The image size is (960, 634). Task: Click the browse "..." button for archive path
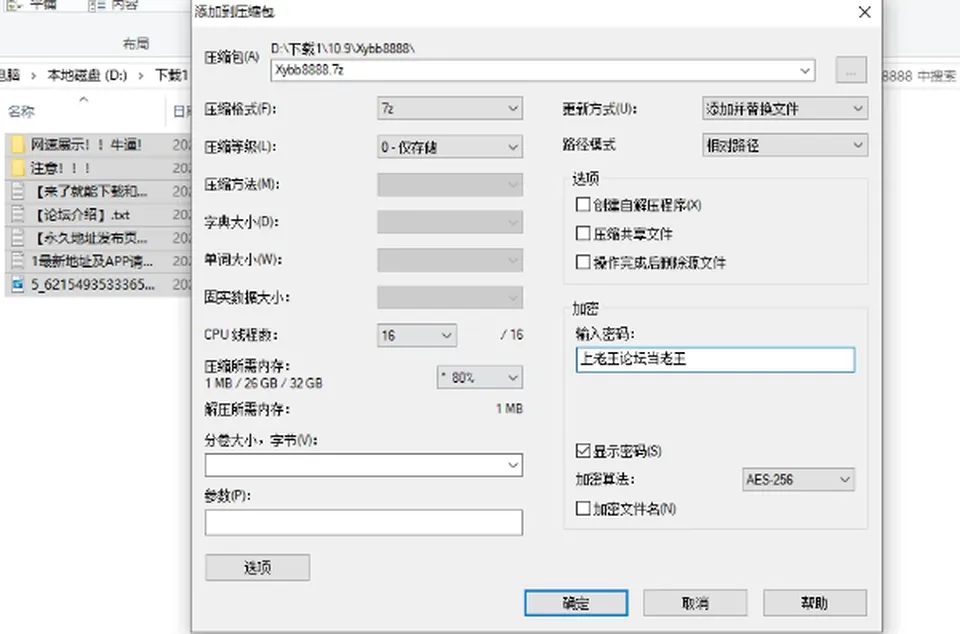coord(851,70)
